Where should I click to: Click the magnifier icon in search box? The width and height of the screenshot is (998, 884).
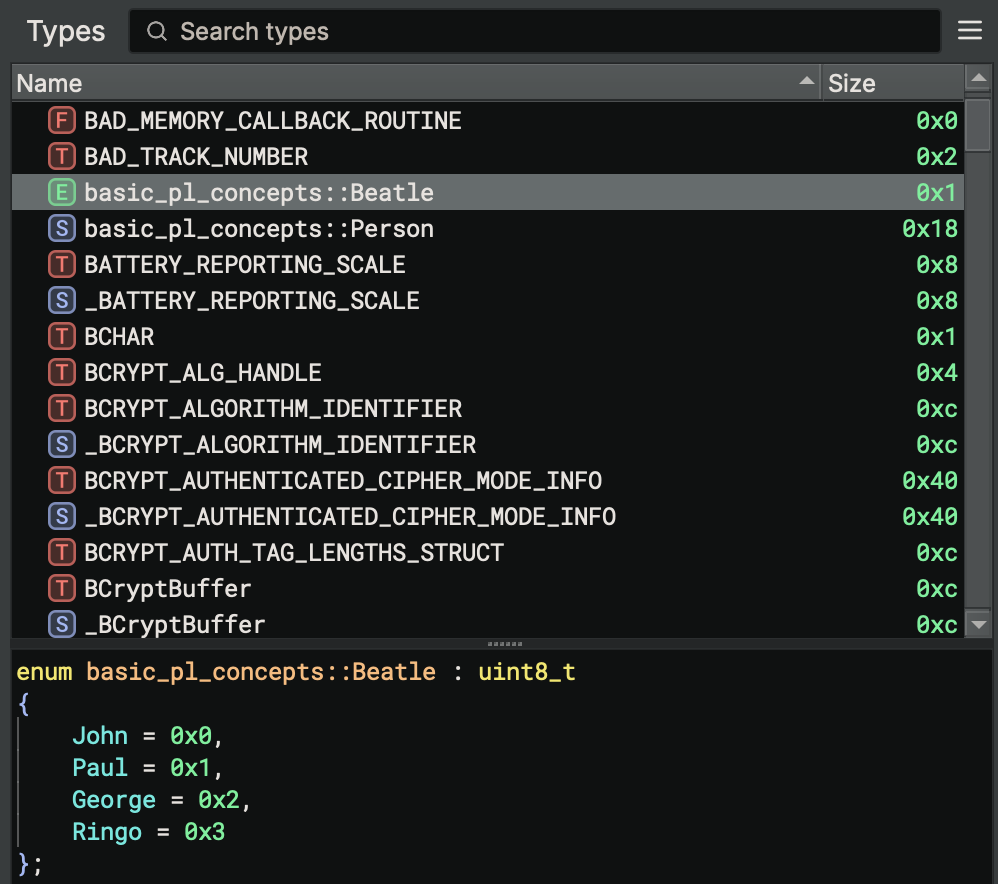[x=156, y=32]
